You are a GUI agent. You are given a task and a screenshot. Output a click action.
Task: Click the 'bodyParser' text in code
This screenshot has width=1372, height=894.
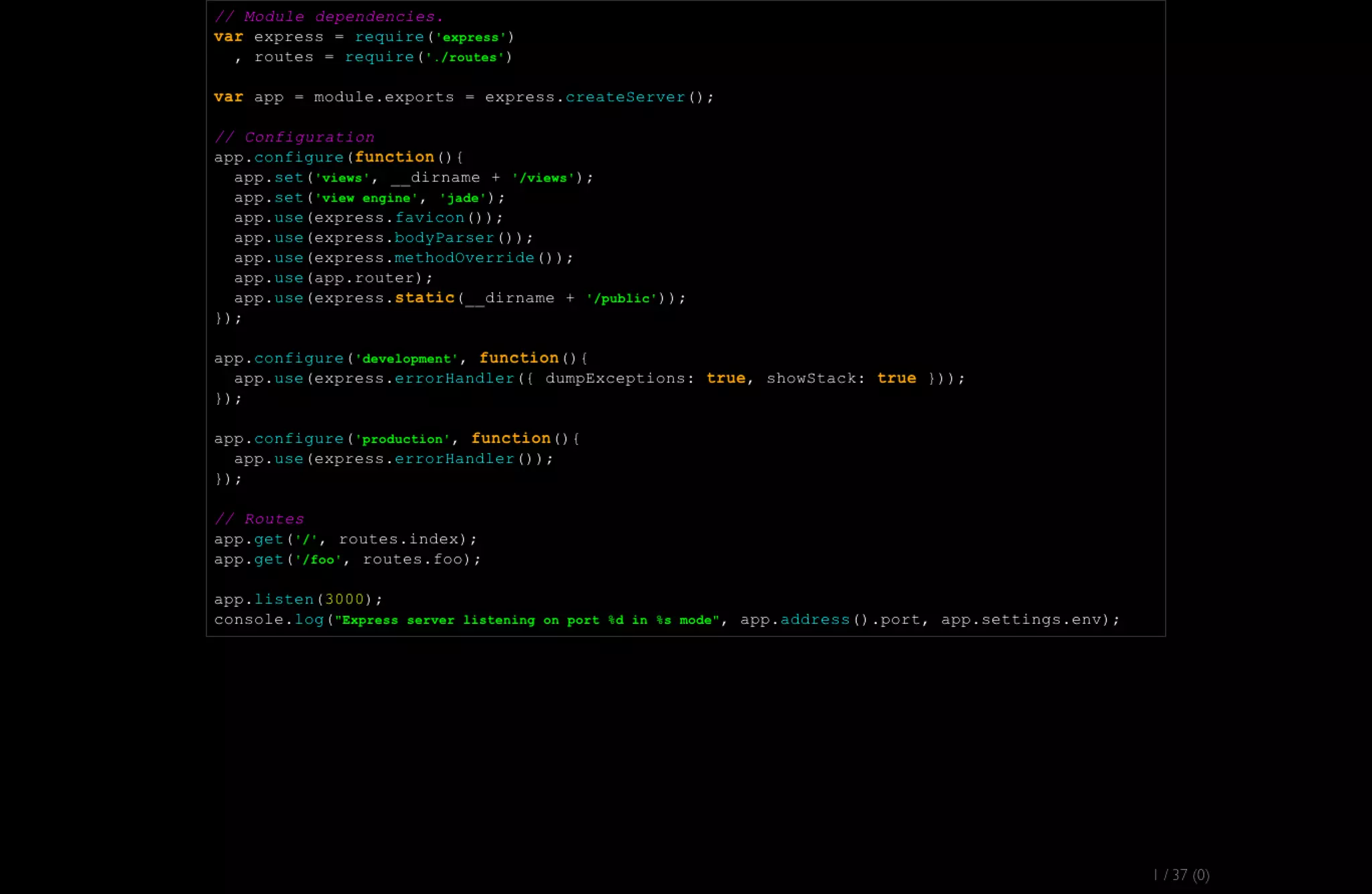(x=444, y=238)
